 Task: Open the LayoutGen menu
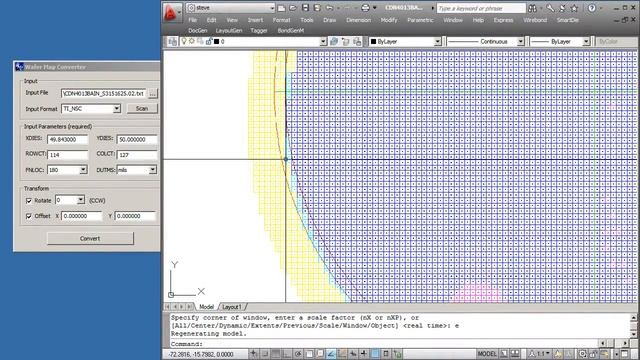(x=229, y=31)
